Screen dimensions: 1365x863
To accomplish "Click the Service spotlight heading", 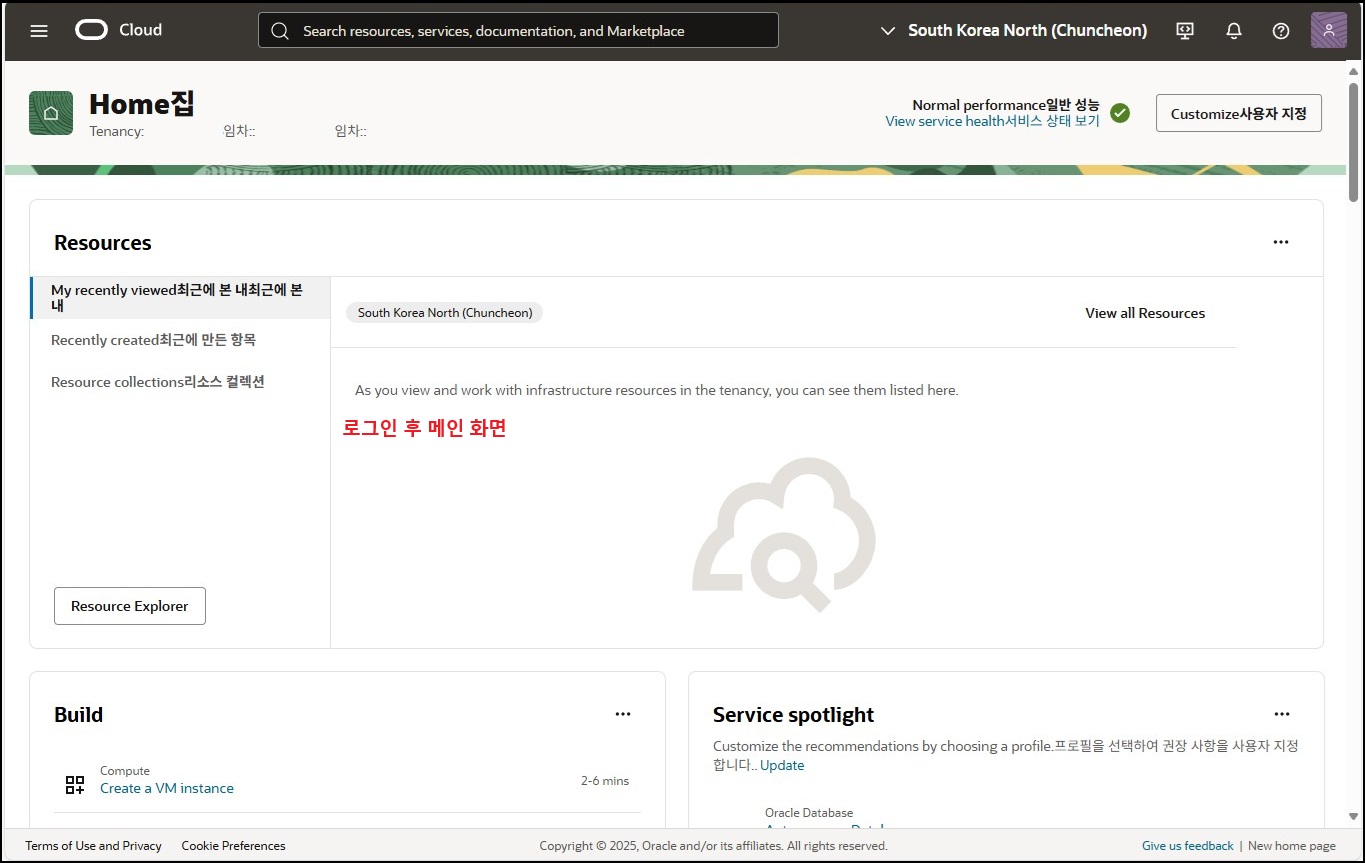I will 793,714.
